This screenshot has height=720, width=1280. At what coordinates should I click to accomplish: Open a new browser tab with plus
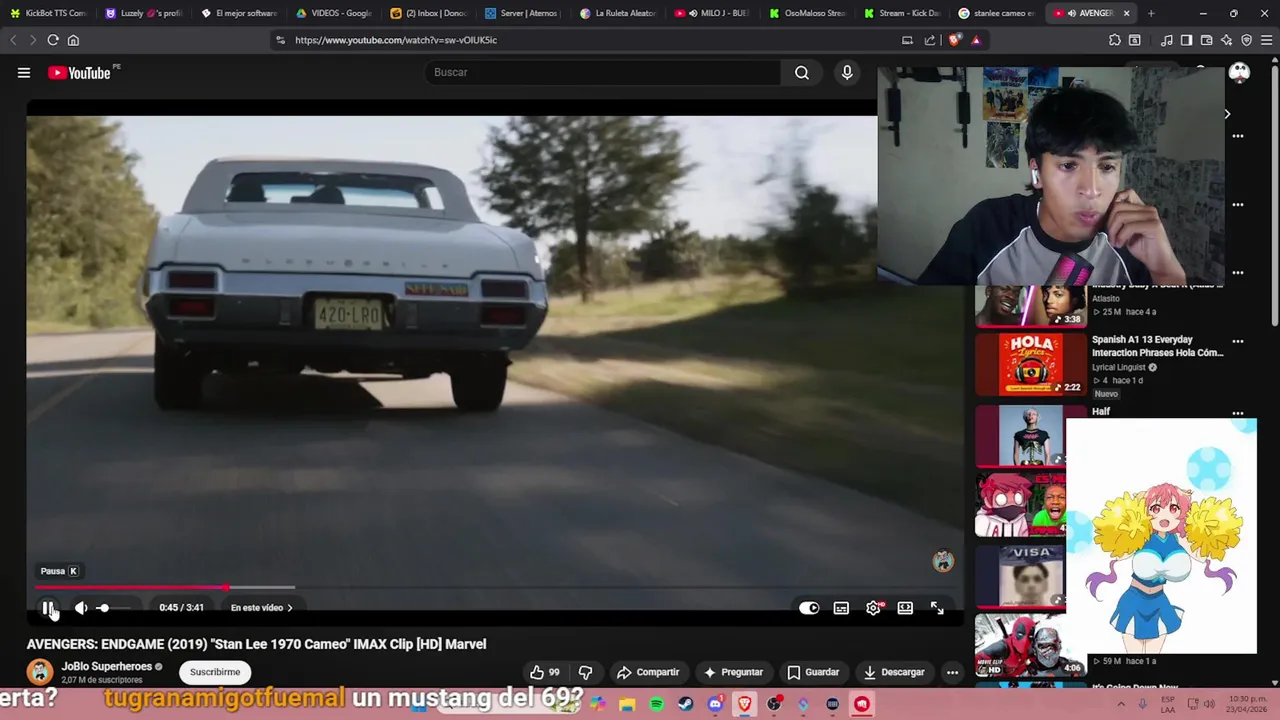[x=1151, y=13]
